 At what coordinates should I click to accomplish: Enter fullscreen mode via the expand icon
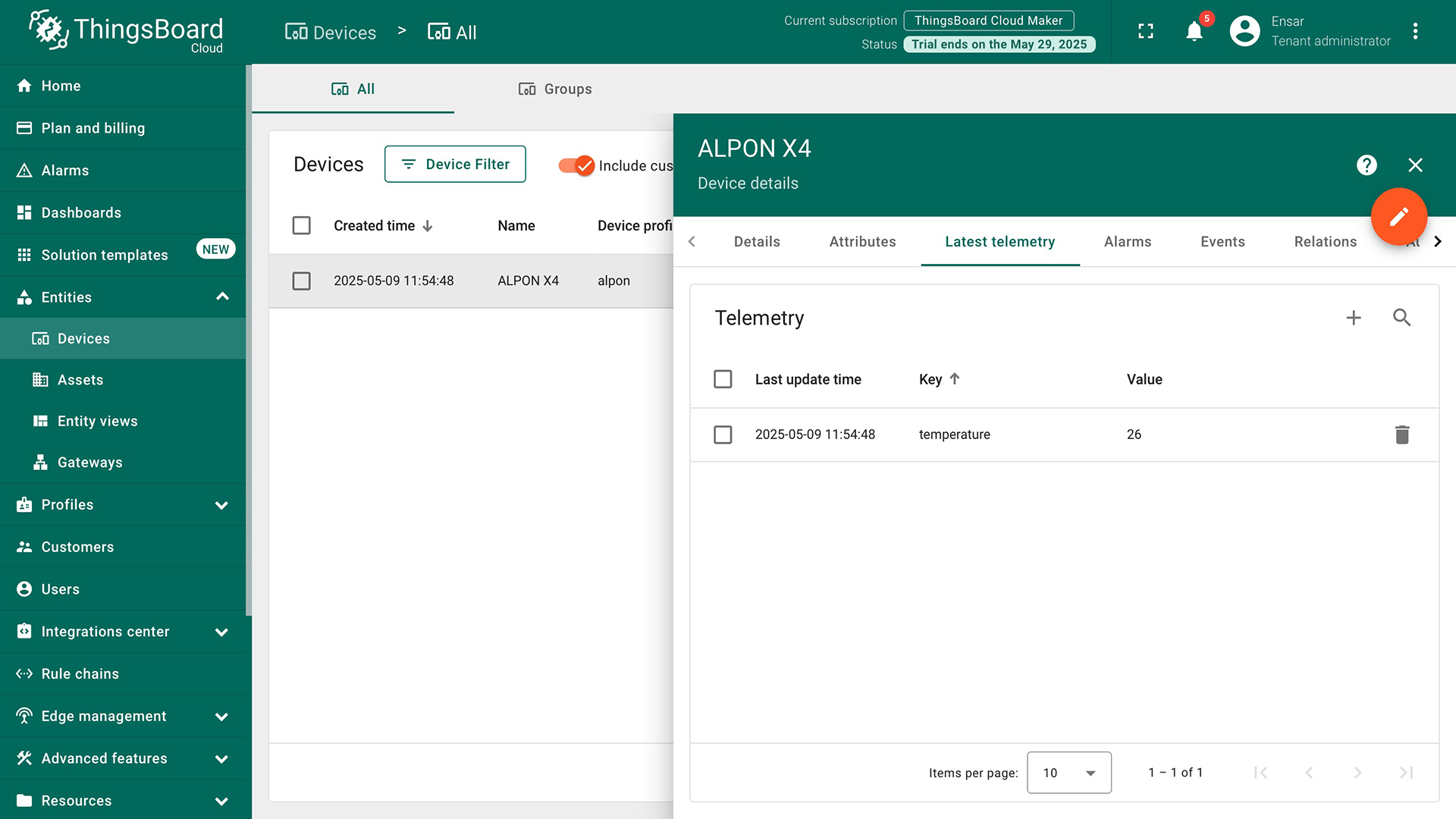1145,30
